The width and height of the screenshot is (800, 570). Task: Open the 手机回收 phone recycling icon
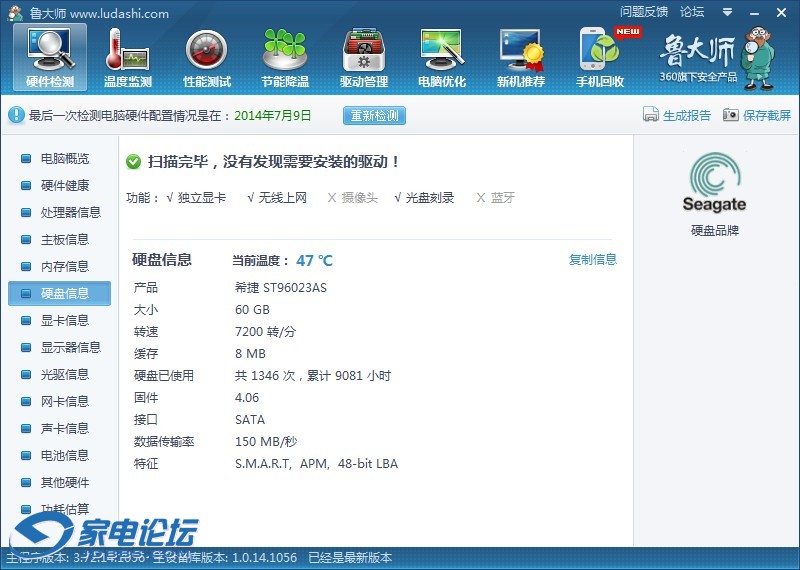point(600,57)
